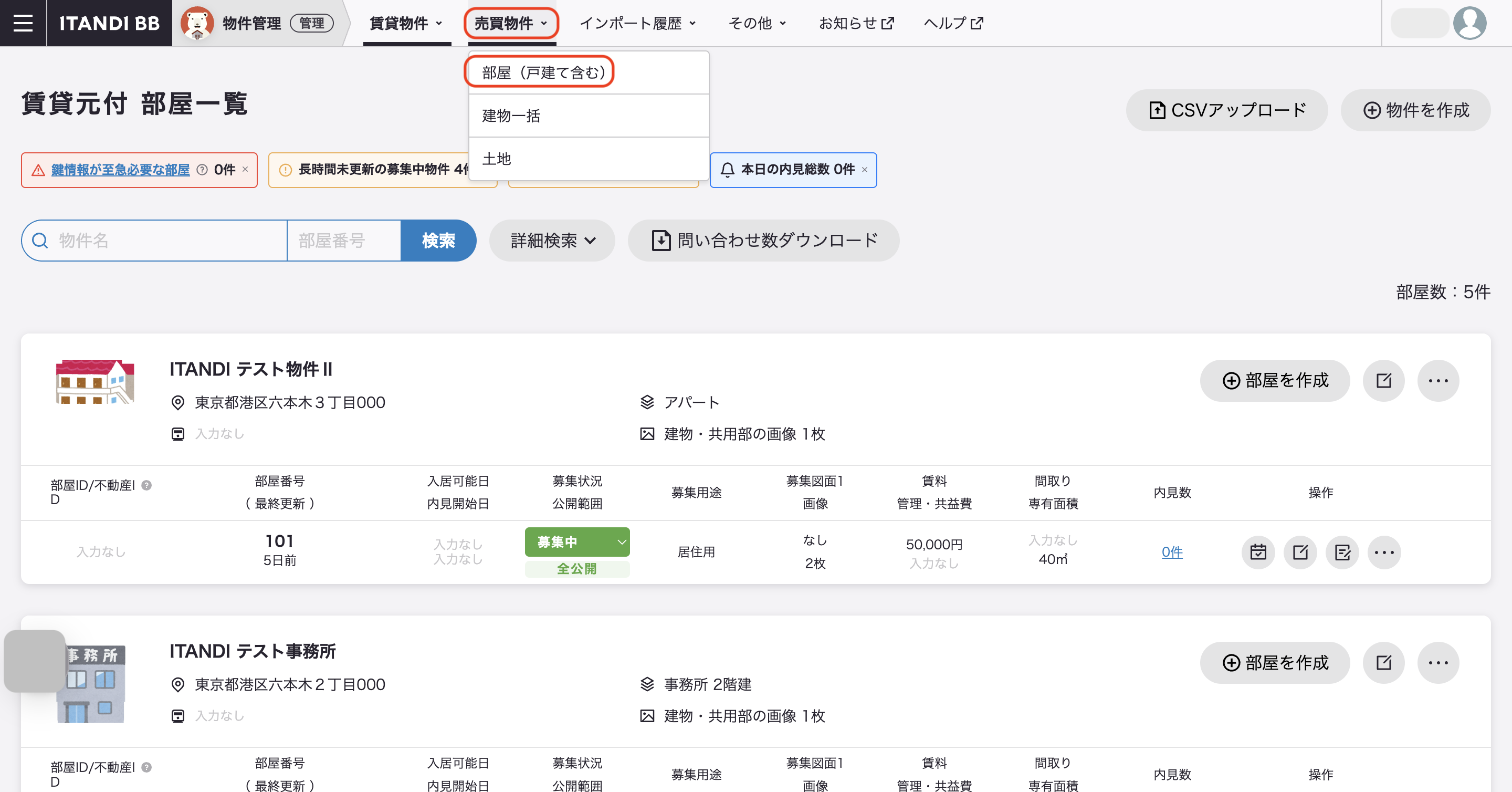This screenshot has width=1512, height=792.
Task: Focus the 物件名 search field
Action: coord(154,240)
